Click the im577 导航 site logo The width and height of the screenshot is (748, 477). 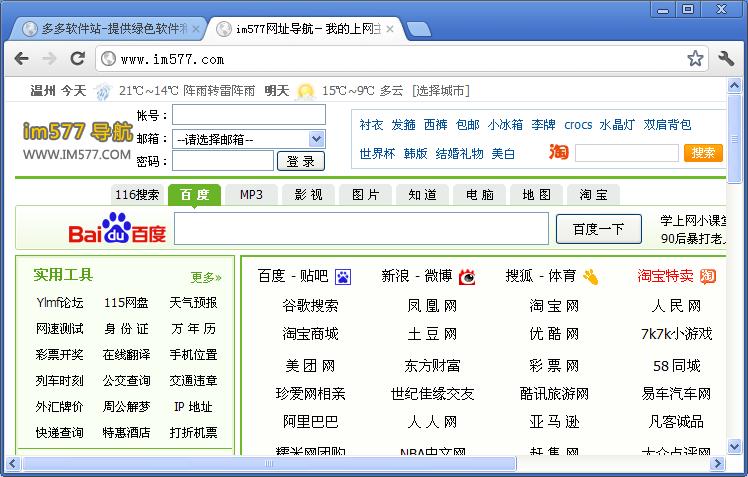point(77,140)
